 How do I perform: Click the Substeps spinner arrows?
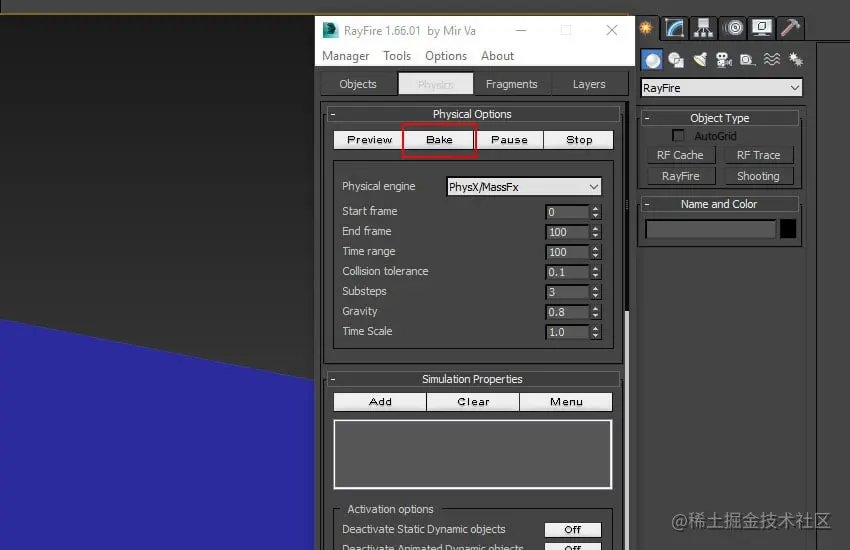596,292
